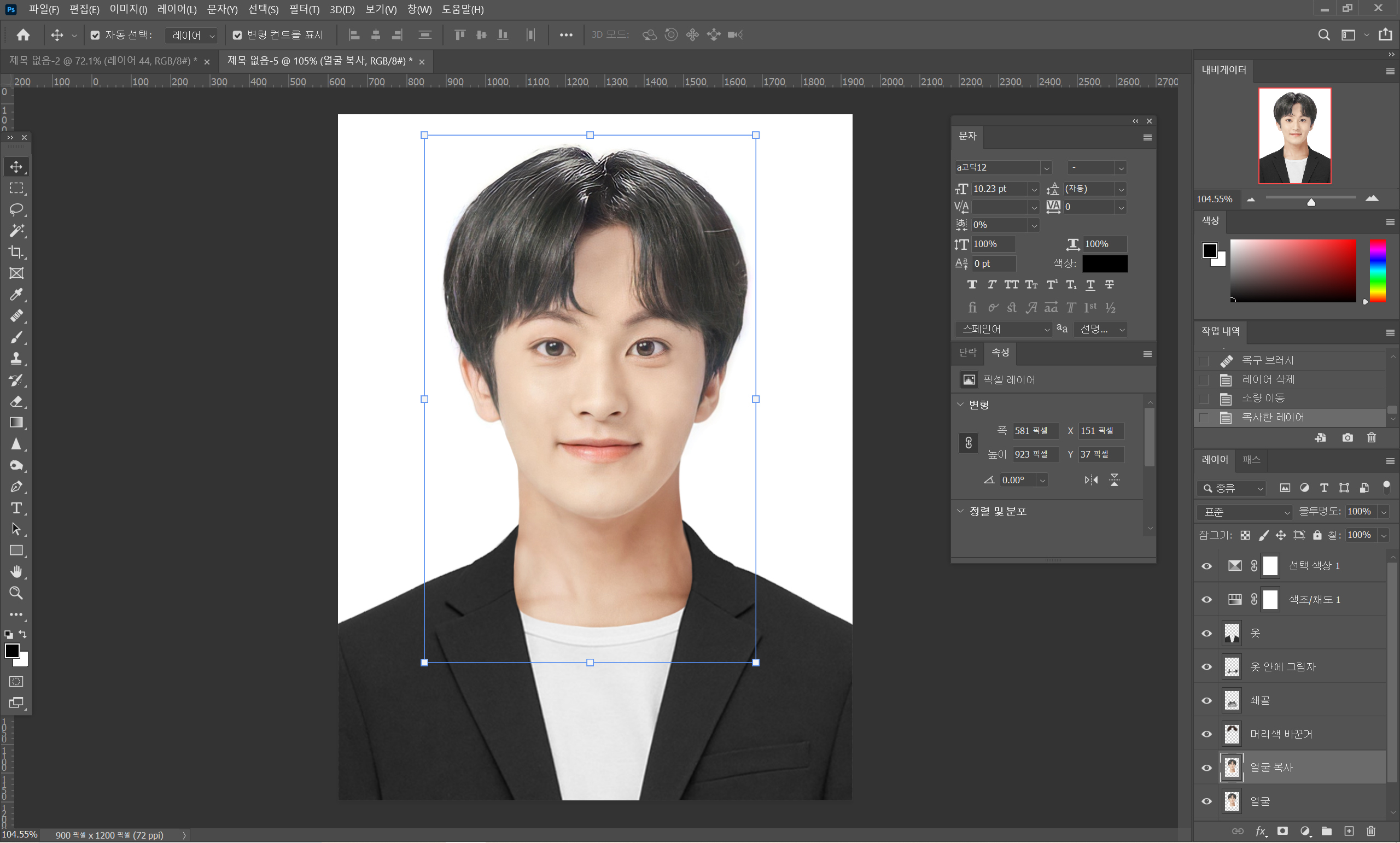Open the 필터(T) menu
This screenshot has height=843, width=1400.
tap(304, 9)
